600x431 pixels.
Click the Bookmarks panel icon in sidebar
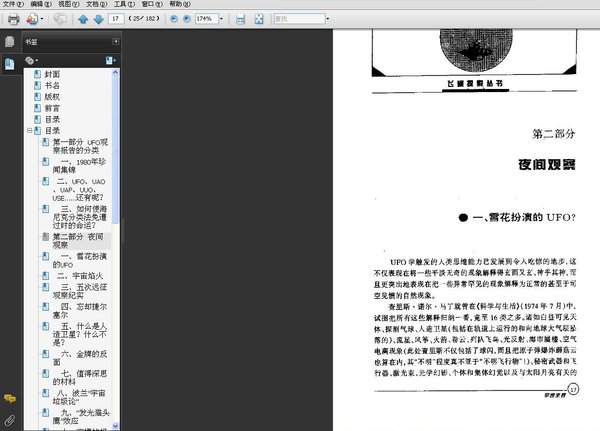point(10,64)
